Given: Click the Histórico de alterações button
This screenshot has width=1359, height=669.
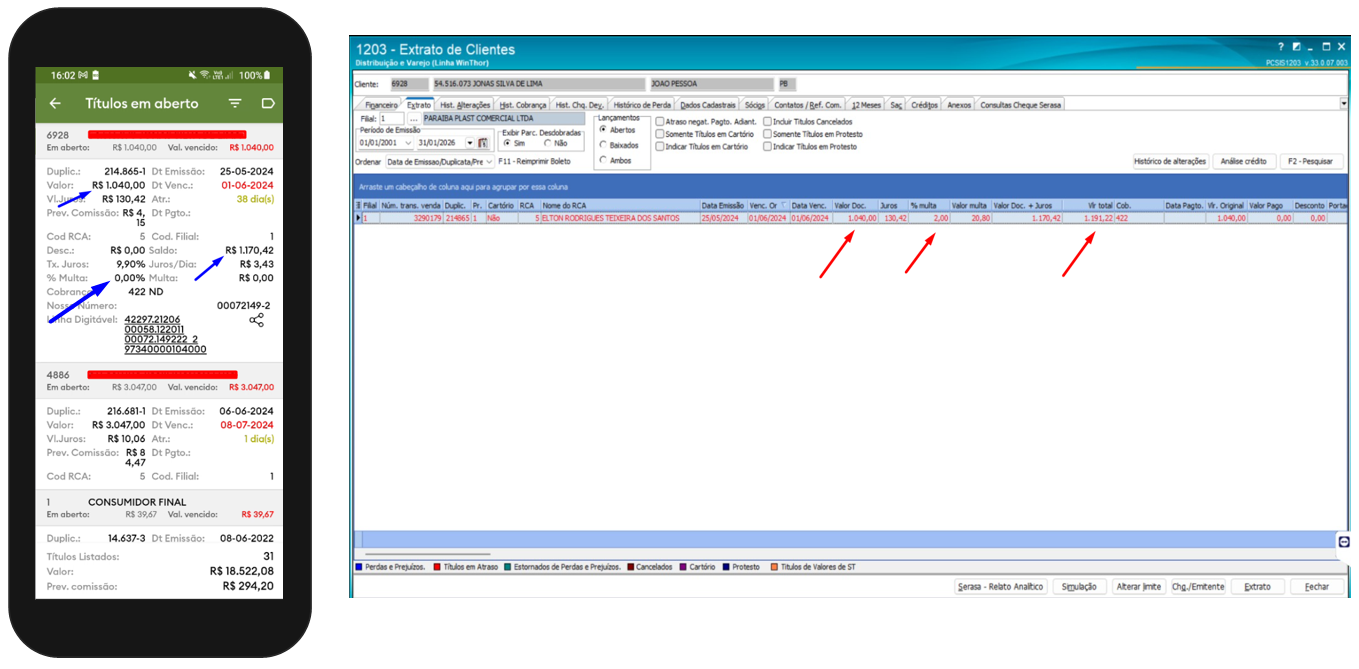Looking at the screenshot, I should point(1171,161).
